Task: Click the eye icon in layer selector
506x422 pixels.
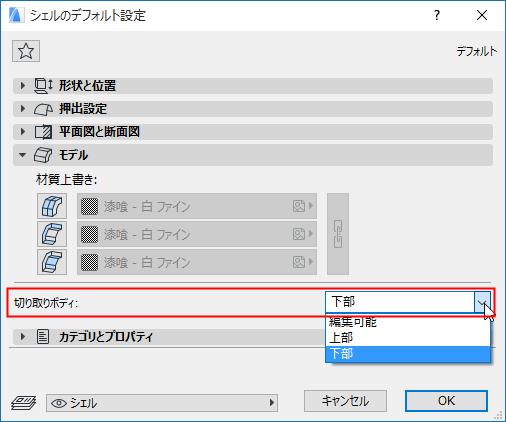Action: 59,403
